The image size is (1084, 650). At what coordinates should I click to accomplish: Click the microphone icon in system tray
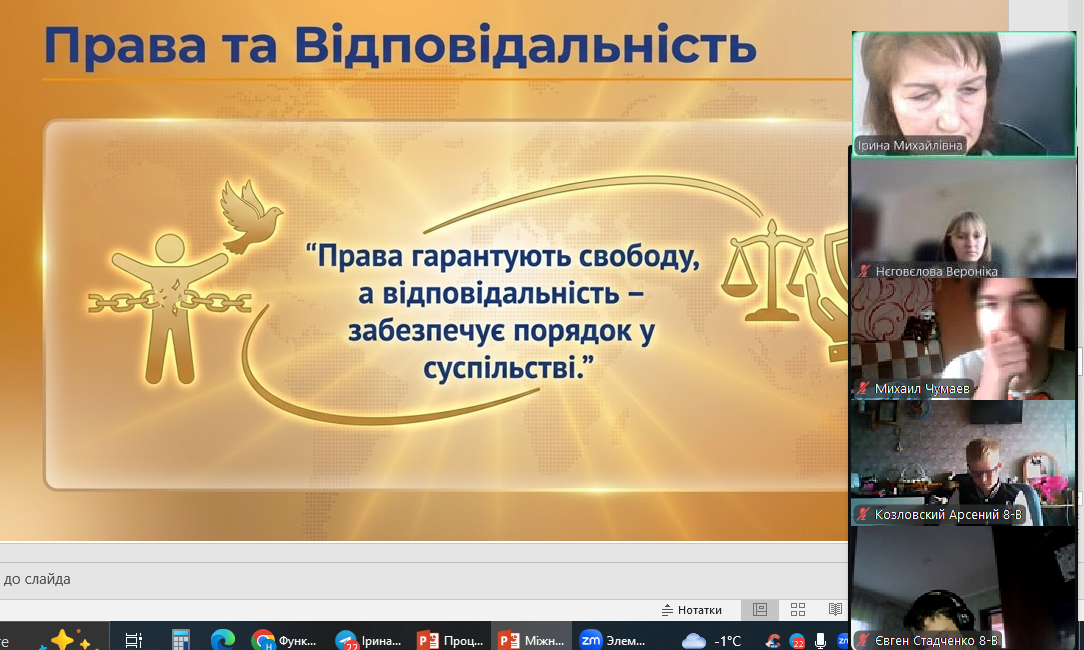click(x=821, y=640)
